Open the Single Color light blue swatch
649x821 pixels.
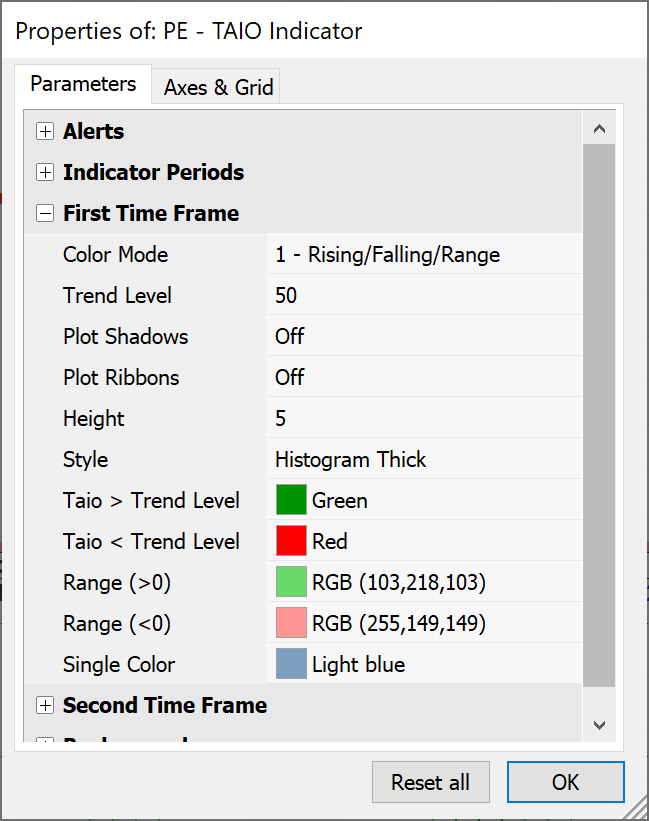[291, 664]
